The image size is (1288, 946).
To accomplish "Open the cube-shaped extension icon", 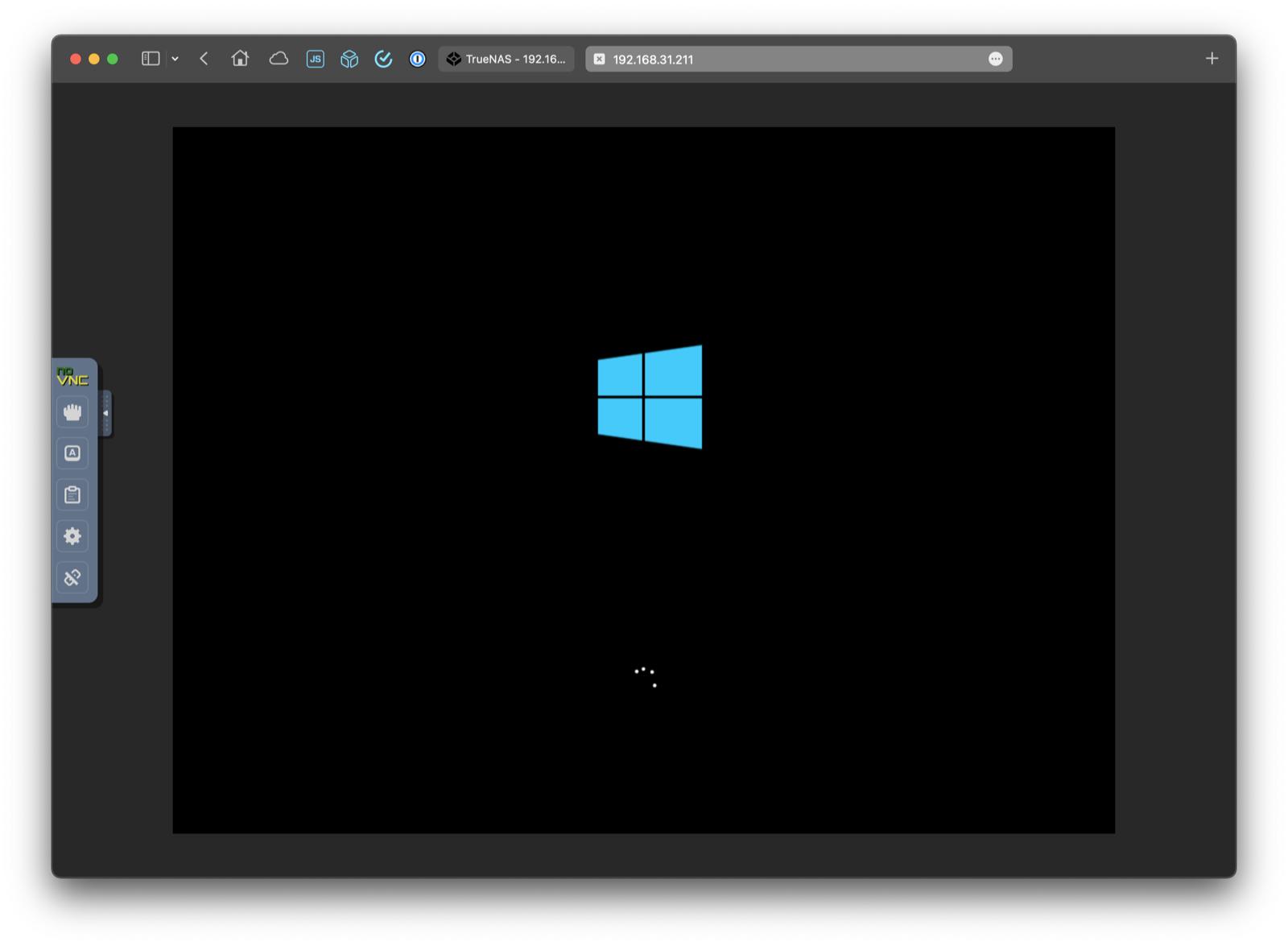I will pos(349,58).
